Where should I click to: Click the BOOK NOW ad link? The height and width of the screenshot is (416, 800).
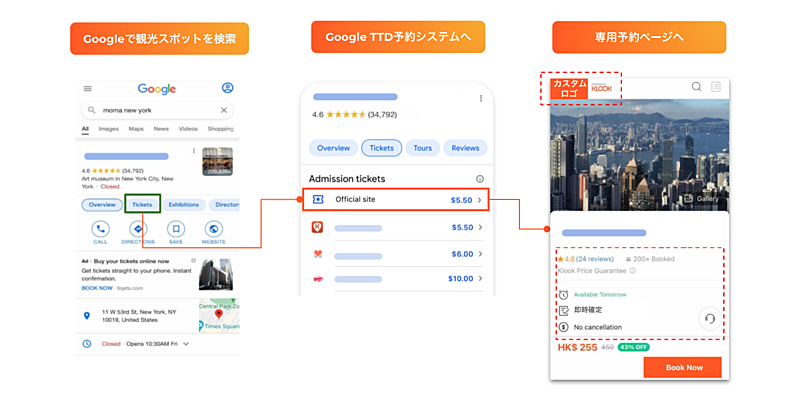[x=97, y=288]
